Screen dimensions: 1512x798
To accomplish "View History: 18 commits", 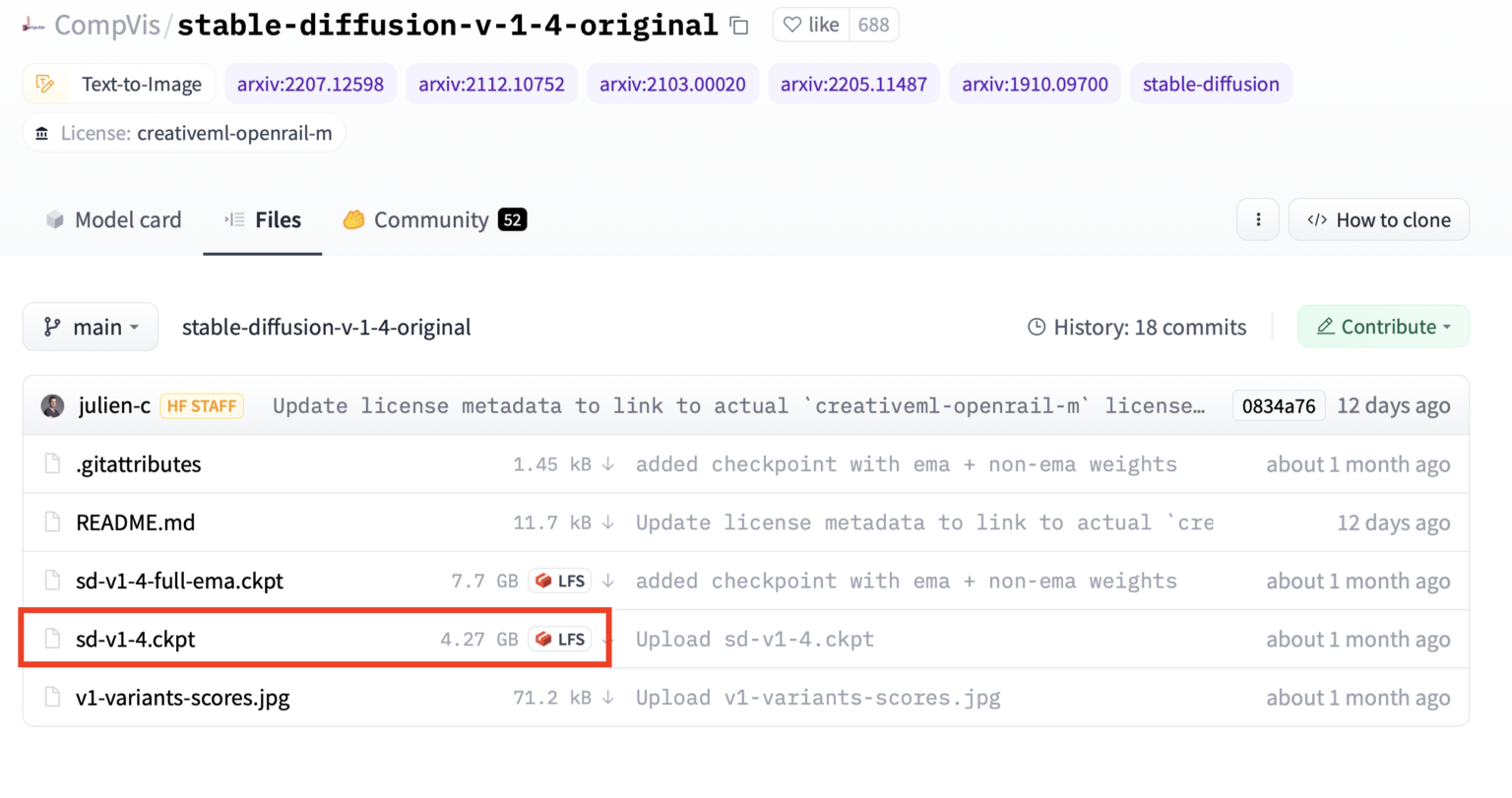I will click(1137, 328).
